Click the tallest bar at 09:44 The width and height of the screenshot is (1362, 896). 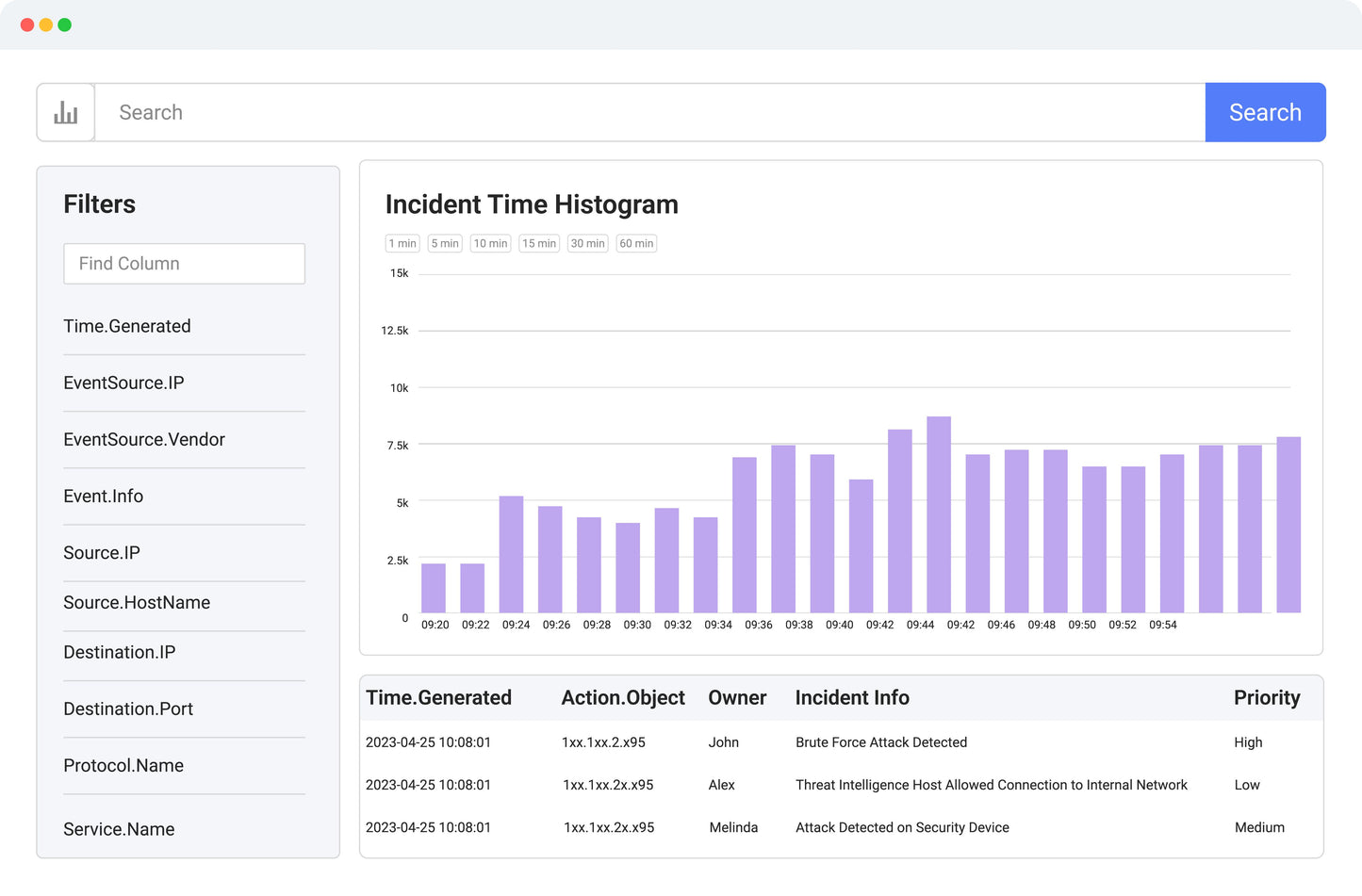[937, 516]
